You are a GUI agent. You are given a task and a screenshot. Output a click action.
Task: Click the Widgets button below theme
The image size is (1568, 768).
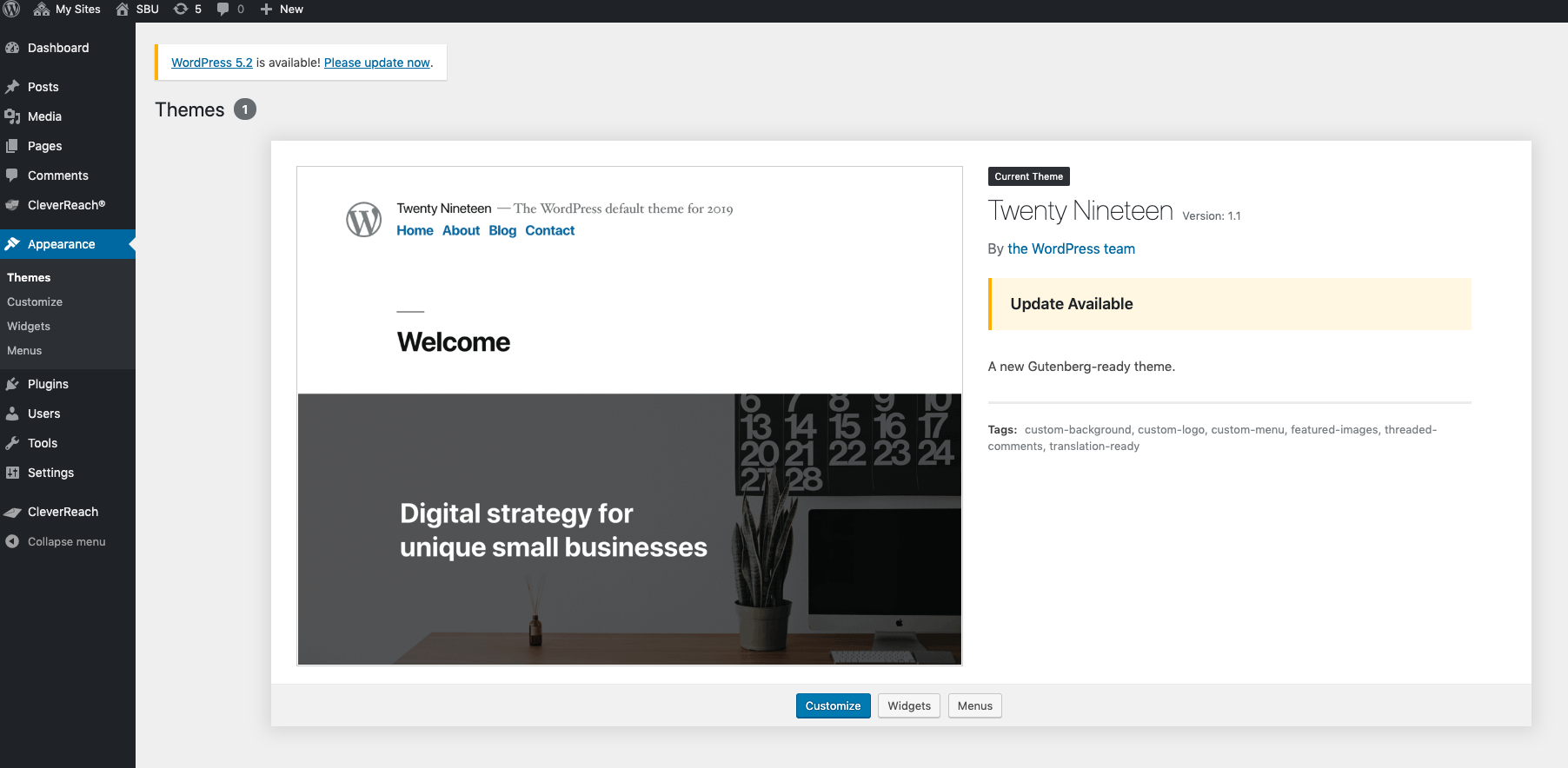click(x=909, y=706)
